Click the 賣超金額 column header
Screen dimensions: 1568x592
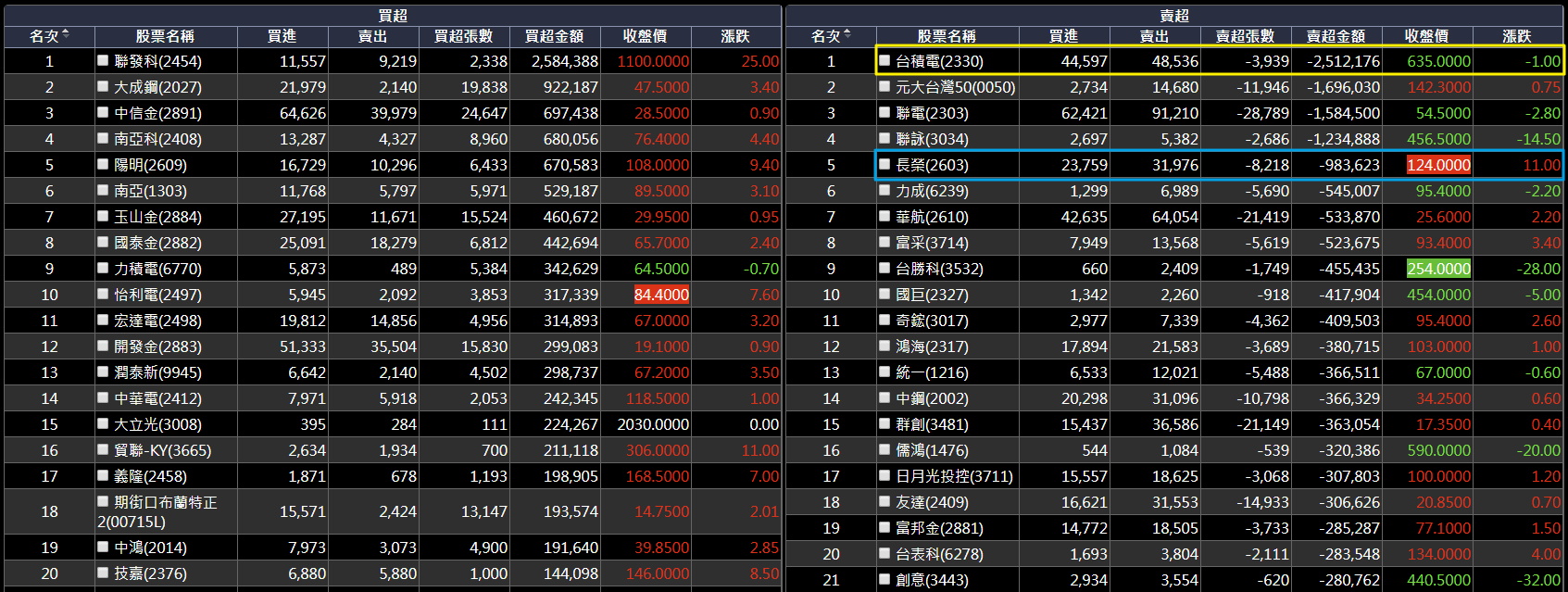1336,36
